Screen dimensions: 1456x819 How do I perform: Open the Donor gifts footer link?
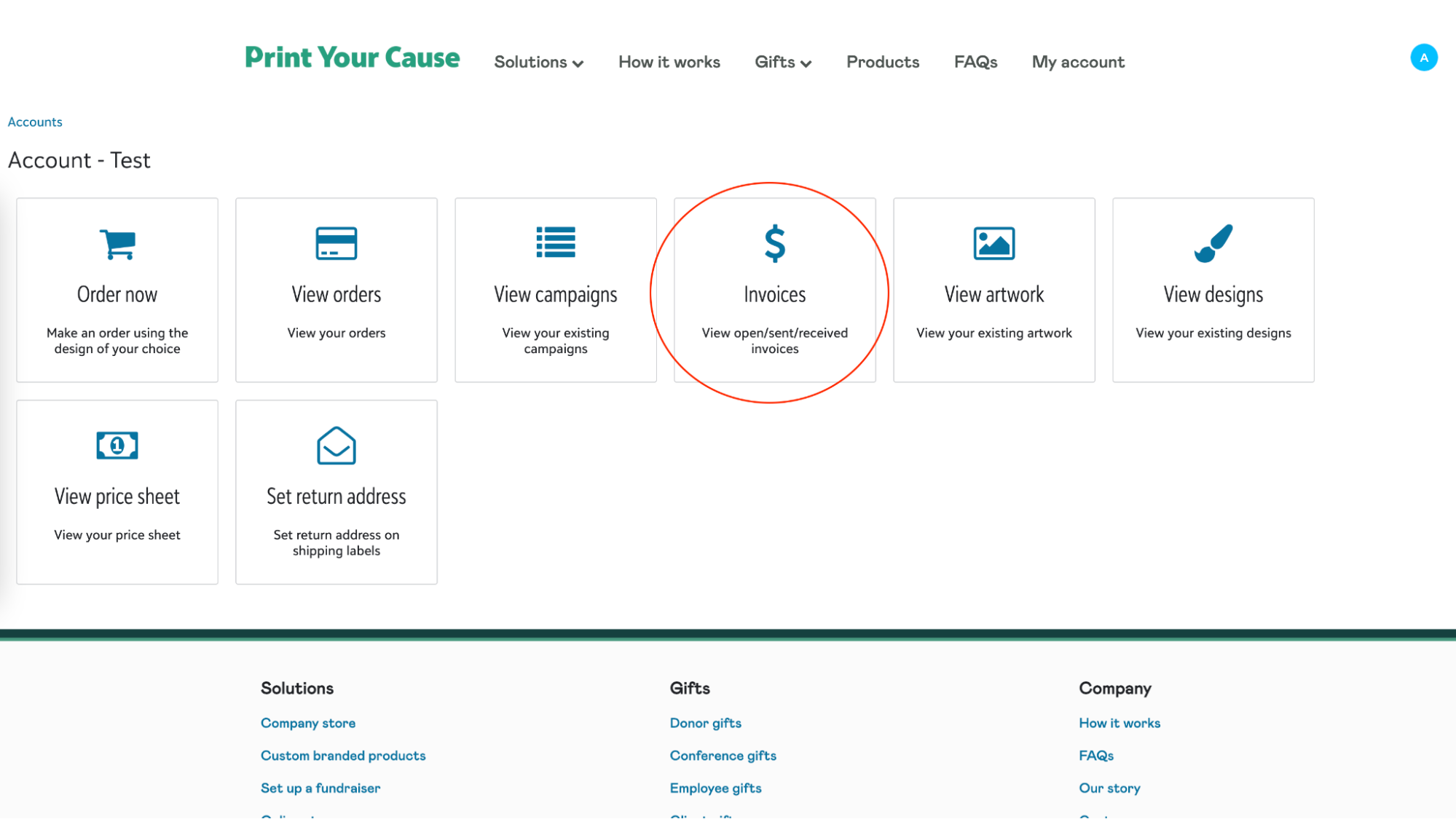pyautogui.click(x=706, y=723)
